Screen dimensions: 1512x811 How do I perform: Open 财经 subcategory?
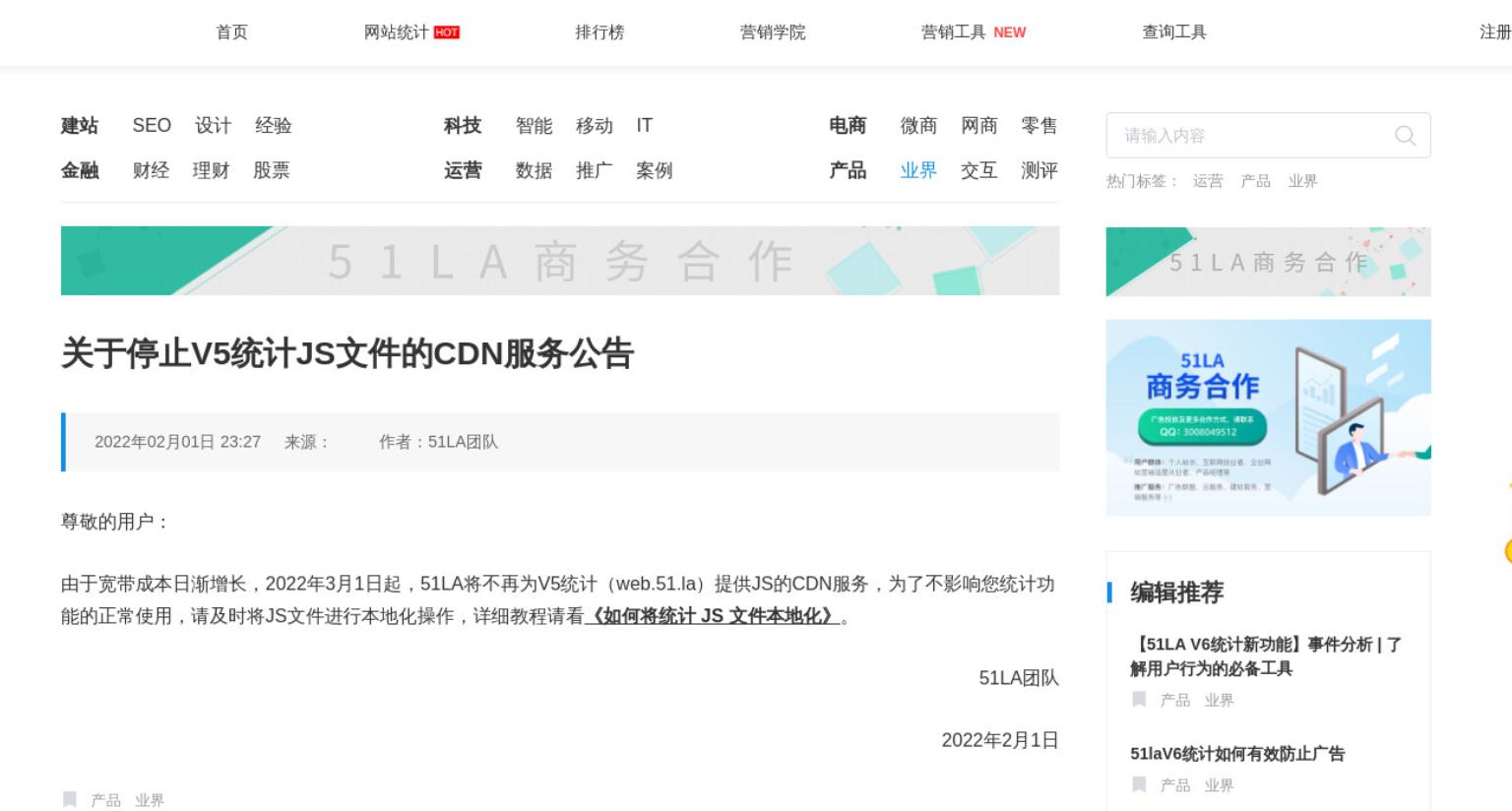pos(151,170)
